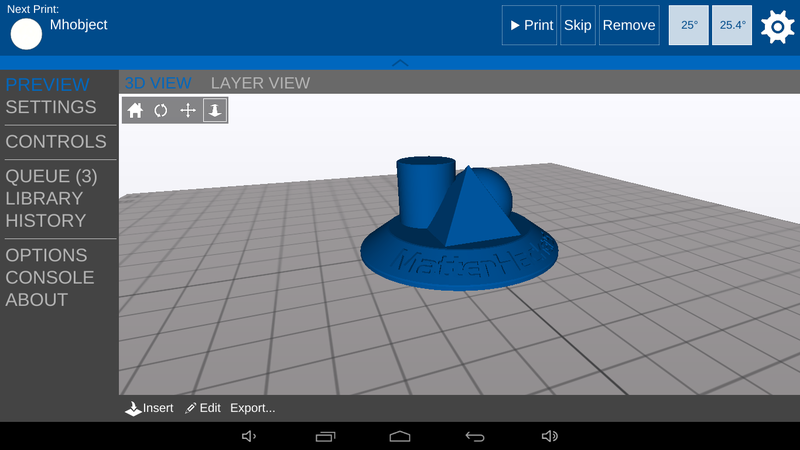Raise volume using Android nav bar
This screenshot has width=800, height=450.
coord(549,436)
